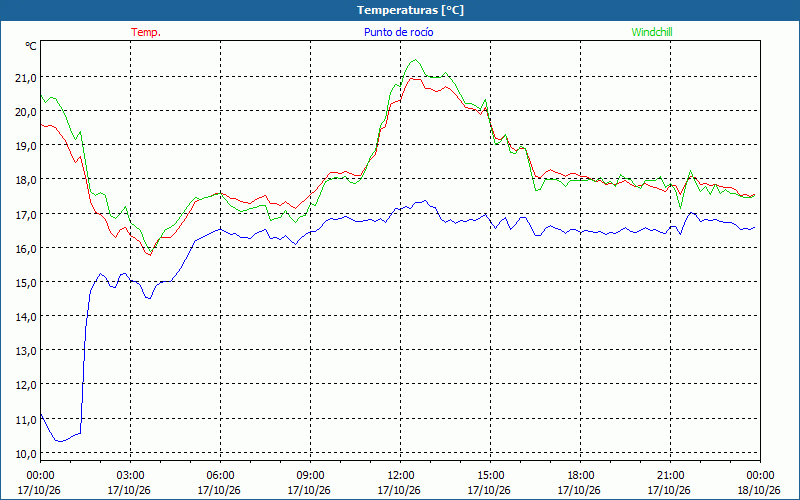The height and width of the screenshot is (500, 800).
Task: Click the '°C' axis unit label
Action: coord(31,46)
